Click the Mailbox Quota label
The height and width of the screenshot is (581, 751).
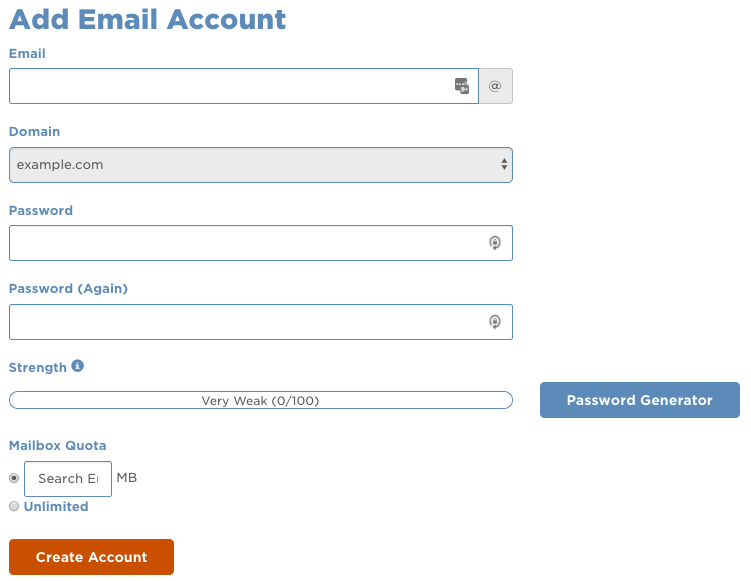[x=57, y=445]
